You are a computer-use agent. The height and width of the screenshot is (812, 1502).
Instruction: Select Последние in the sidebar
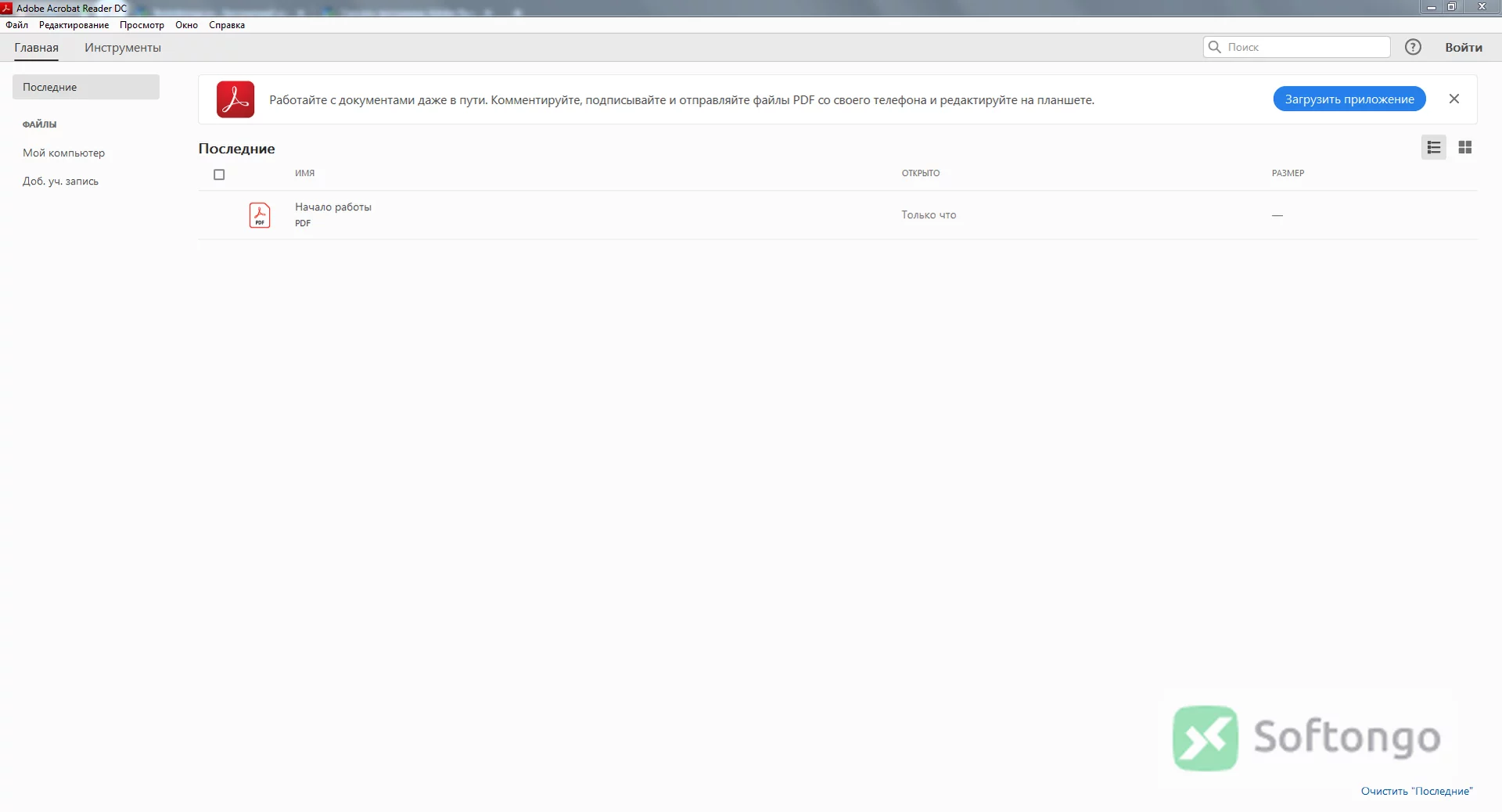point(86,87)
